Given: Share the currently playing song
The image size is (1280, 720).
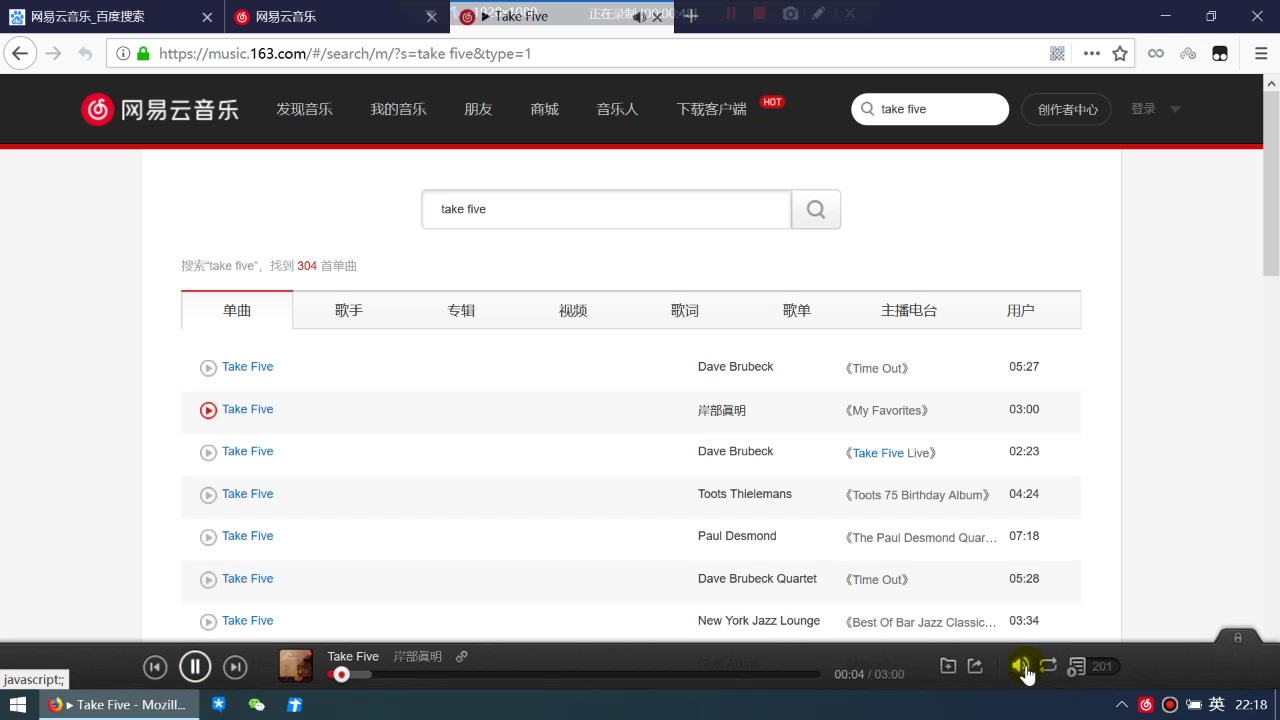Looking at the screenshot, I should 976,666.
